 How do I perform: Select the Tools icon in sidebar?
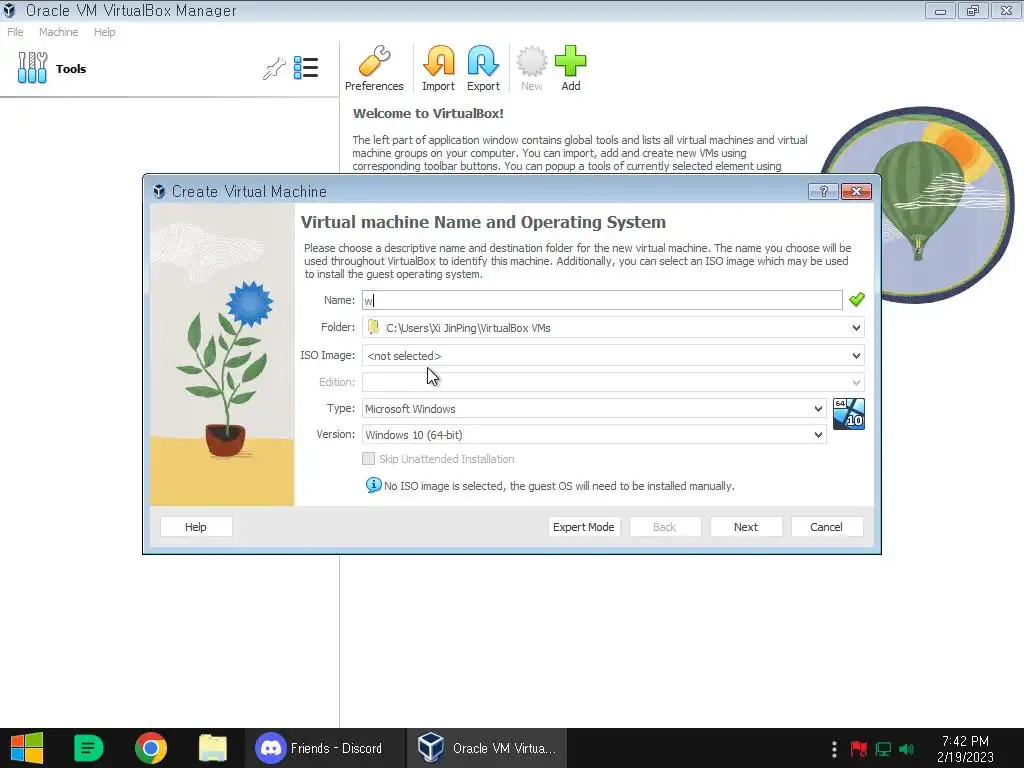tap(32, 68)
